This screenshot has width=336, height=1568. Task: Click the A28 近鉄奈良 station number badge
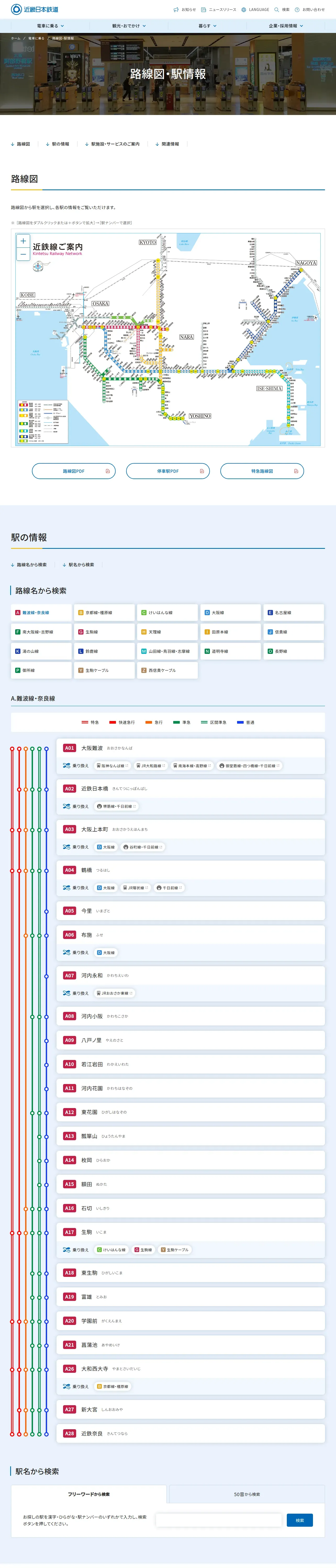[70, 1433]
